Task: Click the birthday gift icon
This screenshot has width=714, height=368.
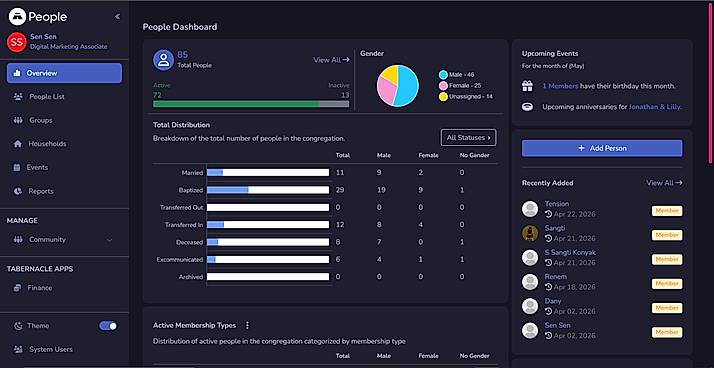Action: point(527,86)
